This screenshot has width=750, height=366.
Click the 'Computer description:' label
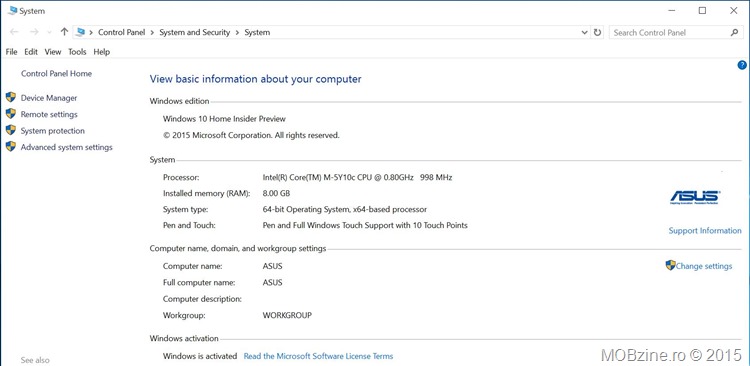click(202, 299)
